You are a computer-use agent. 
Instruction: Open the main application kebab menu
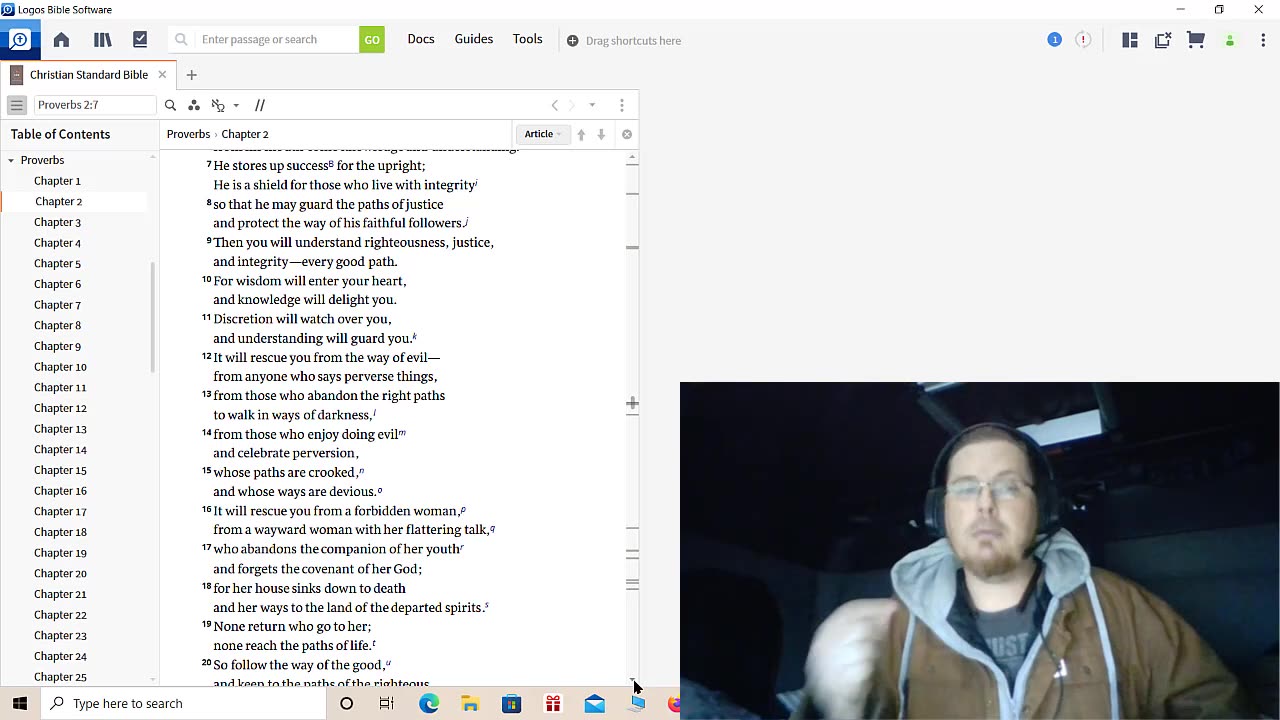[1263, 40]
